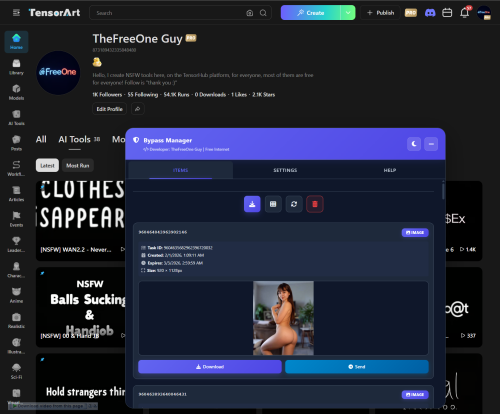The height and width of the screenshot is (414, 500).
Task: Open the hamburger menu beside TensorArt logo
Action: 16,13
